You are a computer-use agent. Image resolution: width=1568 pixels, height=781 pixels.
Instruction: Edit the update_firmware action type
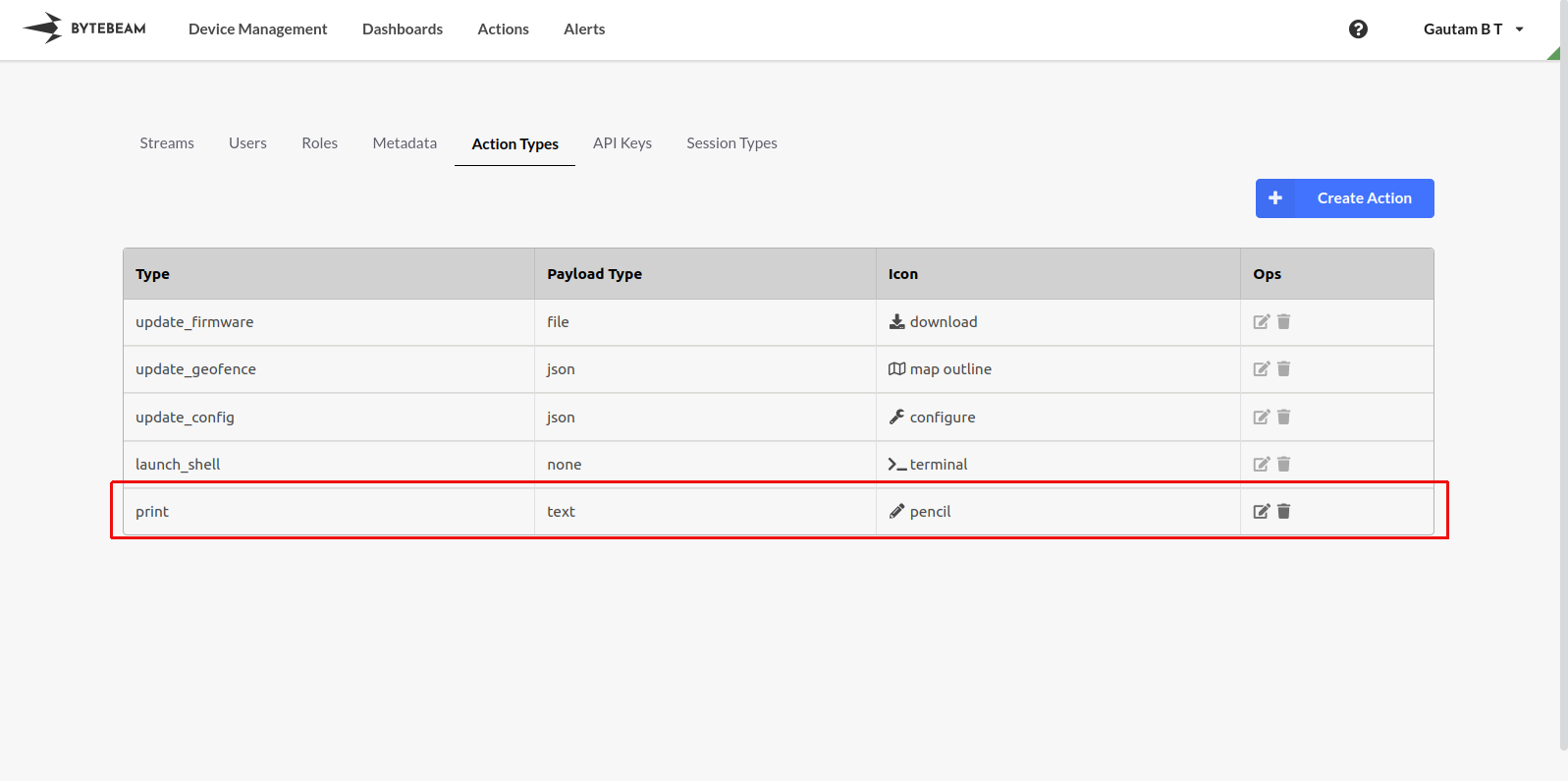[1262, 321]
